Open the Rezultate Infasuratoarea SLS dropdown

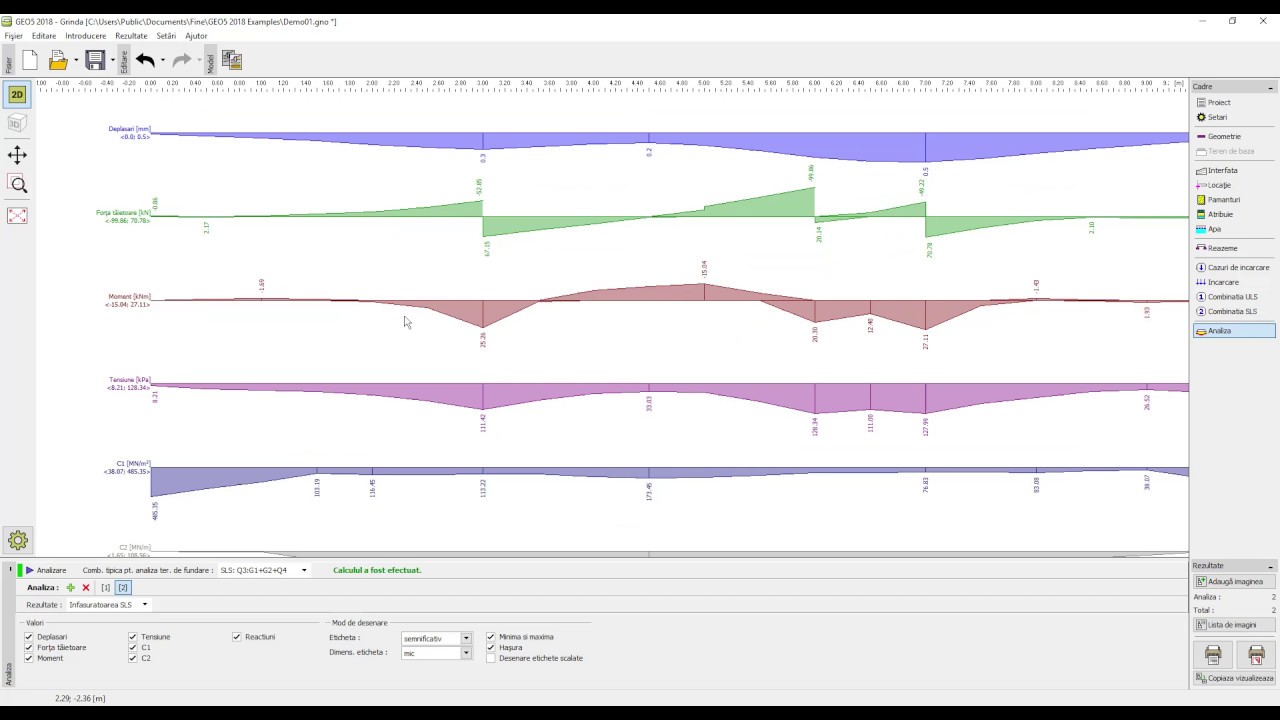click(108, 604)
